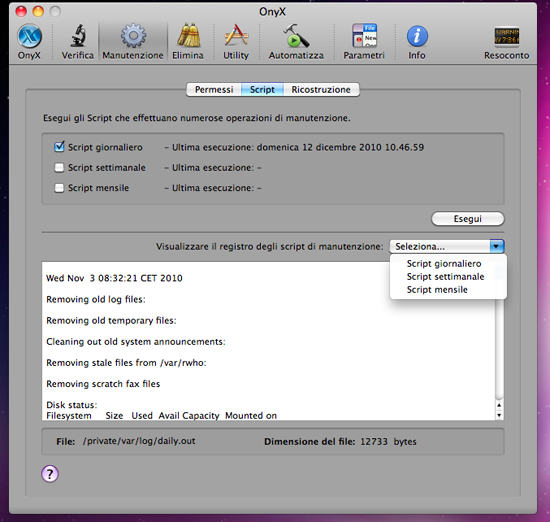Open the OnyX main toolbar icon
Image resolution: width=550 pixels, height=522 pixels.
(29, 36)
